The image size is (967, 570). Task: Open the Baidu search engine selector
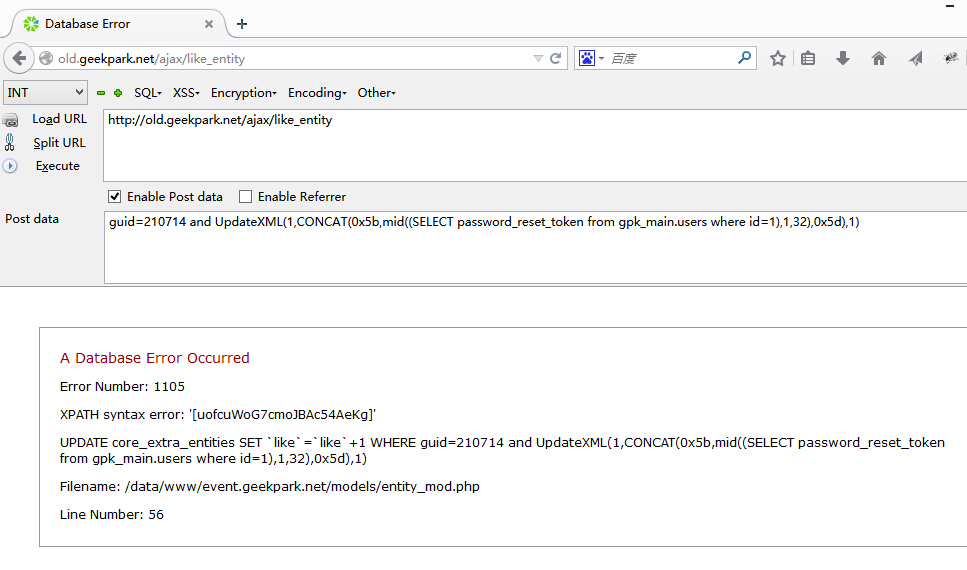(x=591, y=59)
